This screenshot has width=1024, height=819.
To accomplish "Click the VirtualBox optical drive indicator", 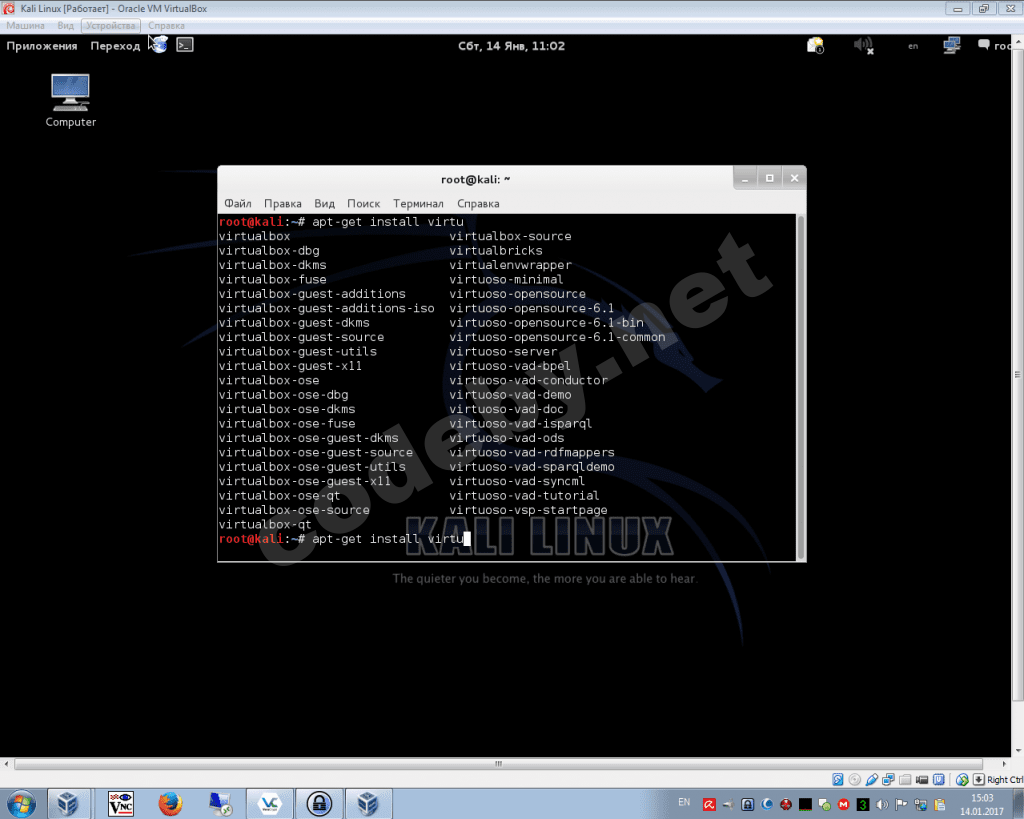I will (x=854, y=779).
